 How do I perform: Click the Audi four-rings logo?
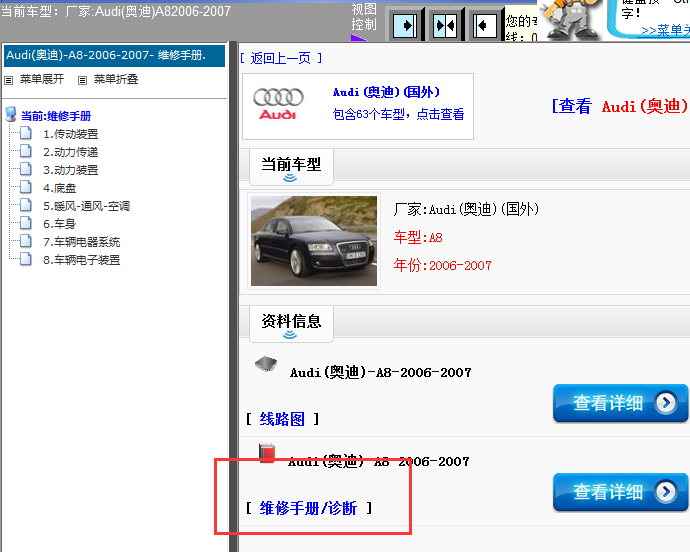[x=278, y=104]
